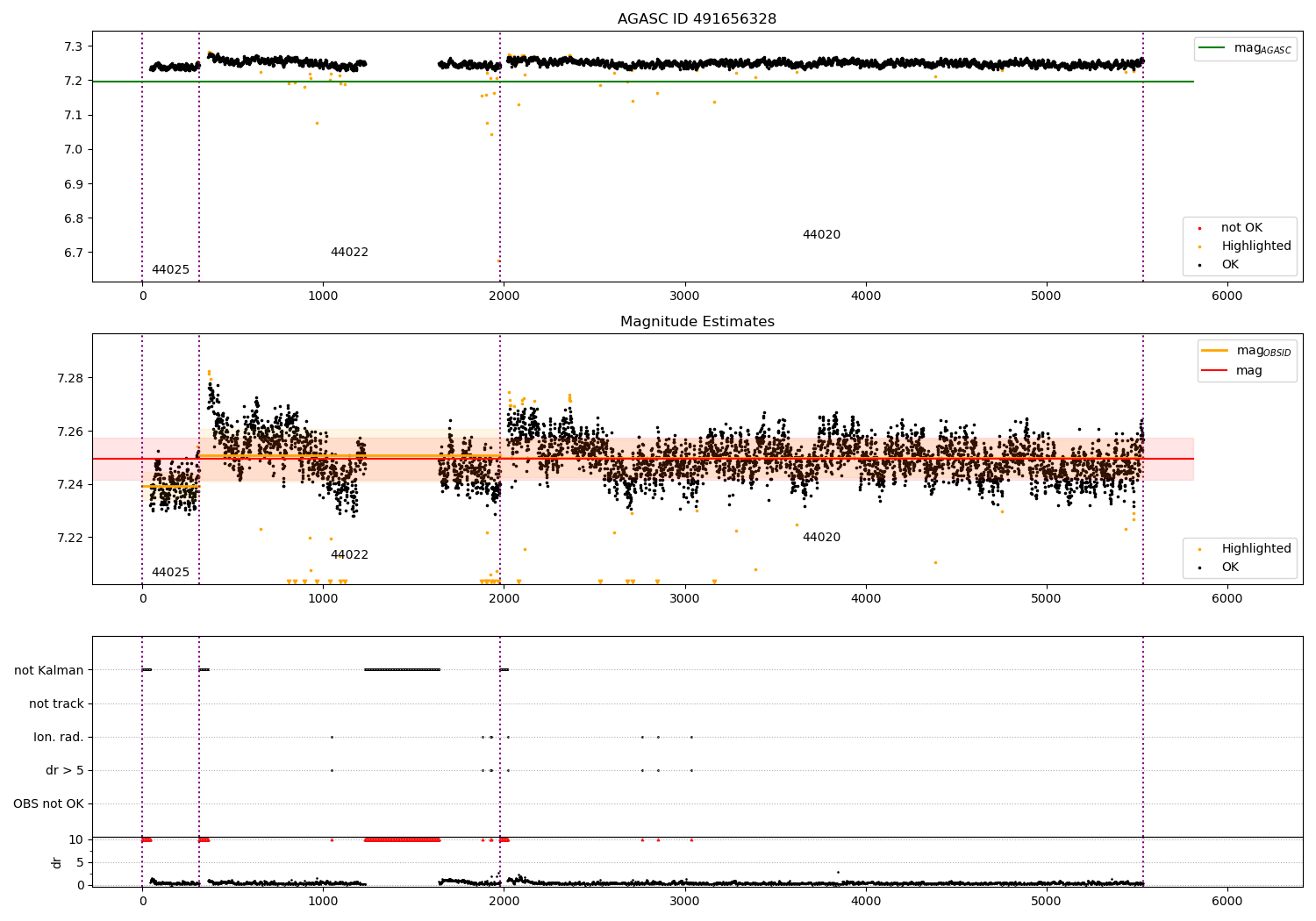The height and width of the screenshot is (921, 1316).
Task: Click obsid label 44020 in Magnitude Estimates plot
Action: tap(821, 538)
